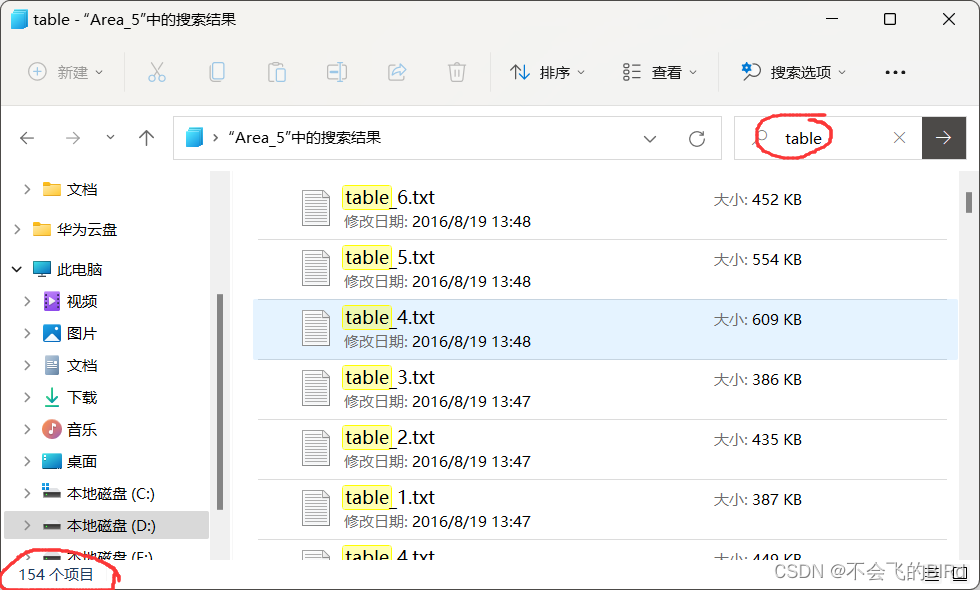
Task: Select file table_6.txt
Action: coord(602,209)
